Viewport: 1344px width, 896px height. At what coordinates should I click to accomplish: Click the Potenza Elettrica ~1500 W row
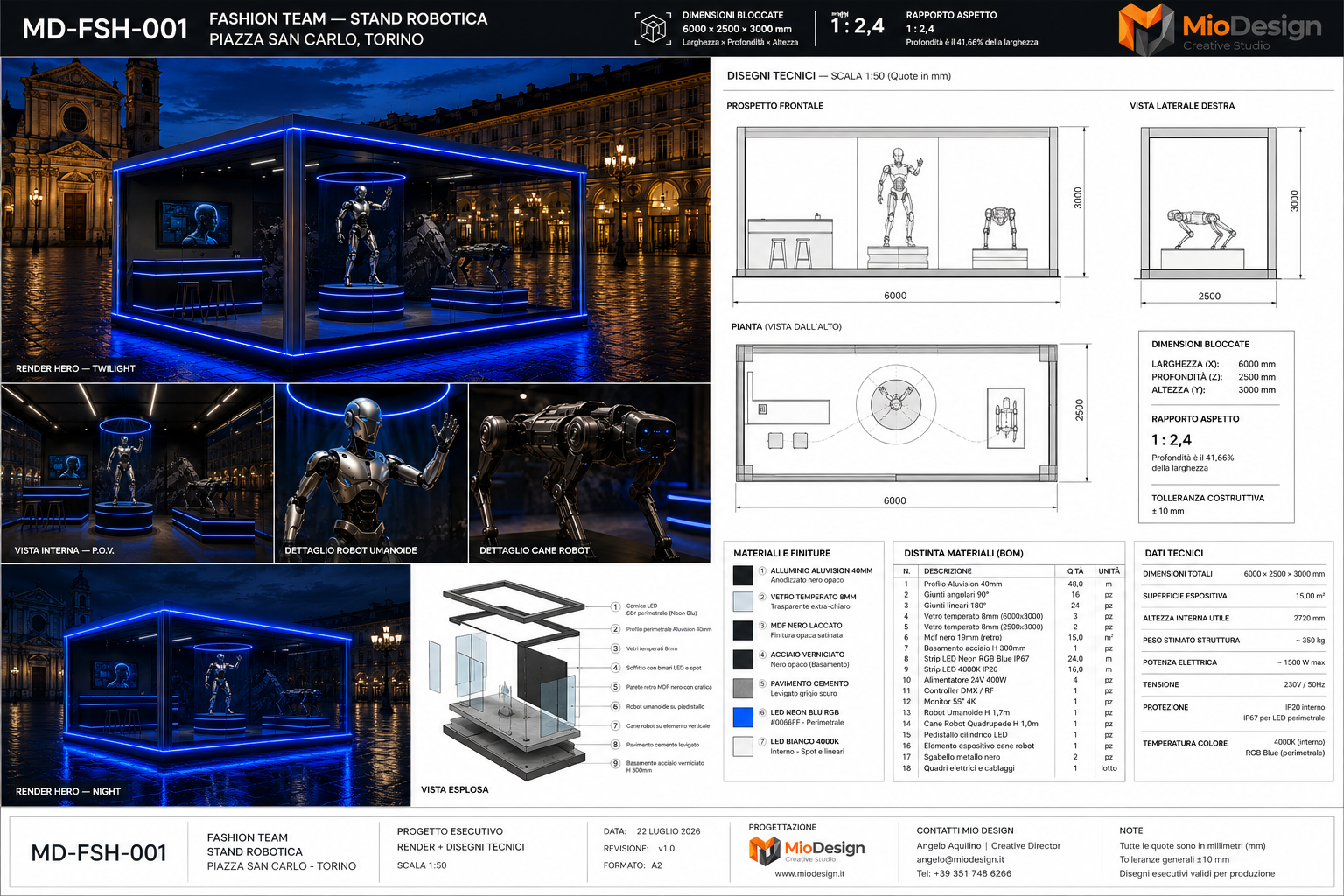[x=1234, y=662]
